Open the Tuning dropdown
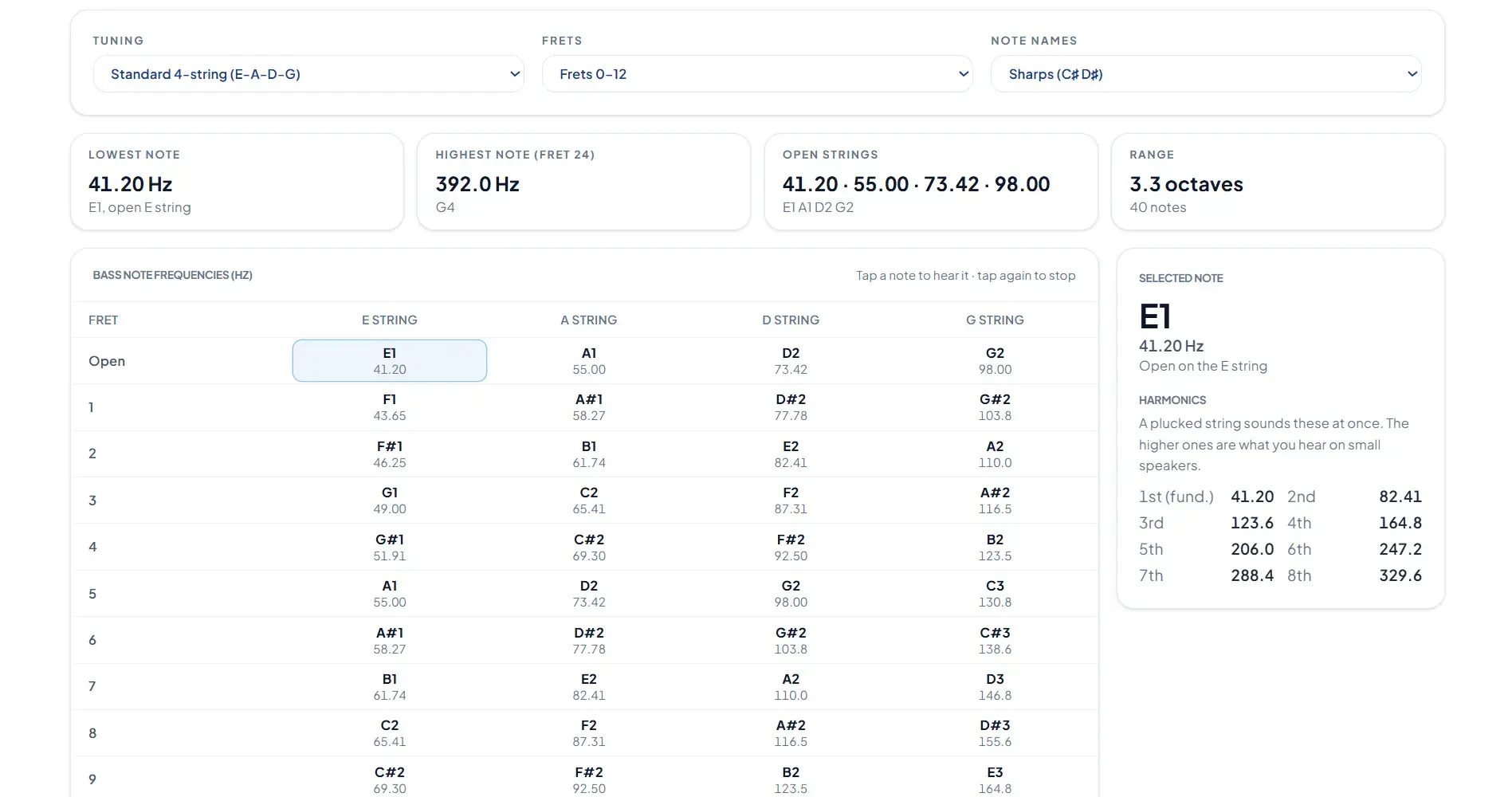 308,74
